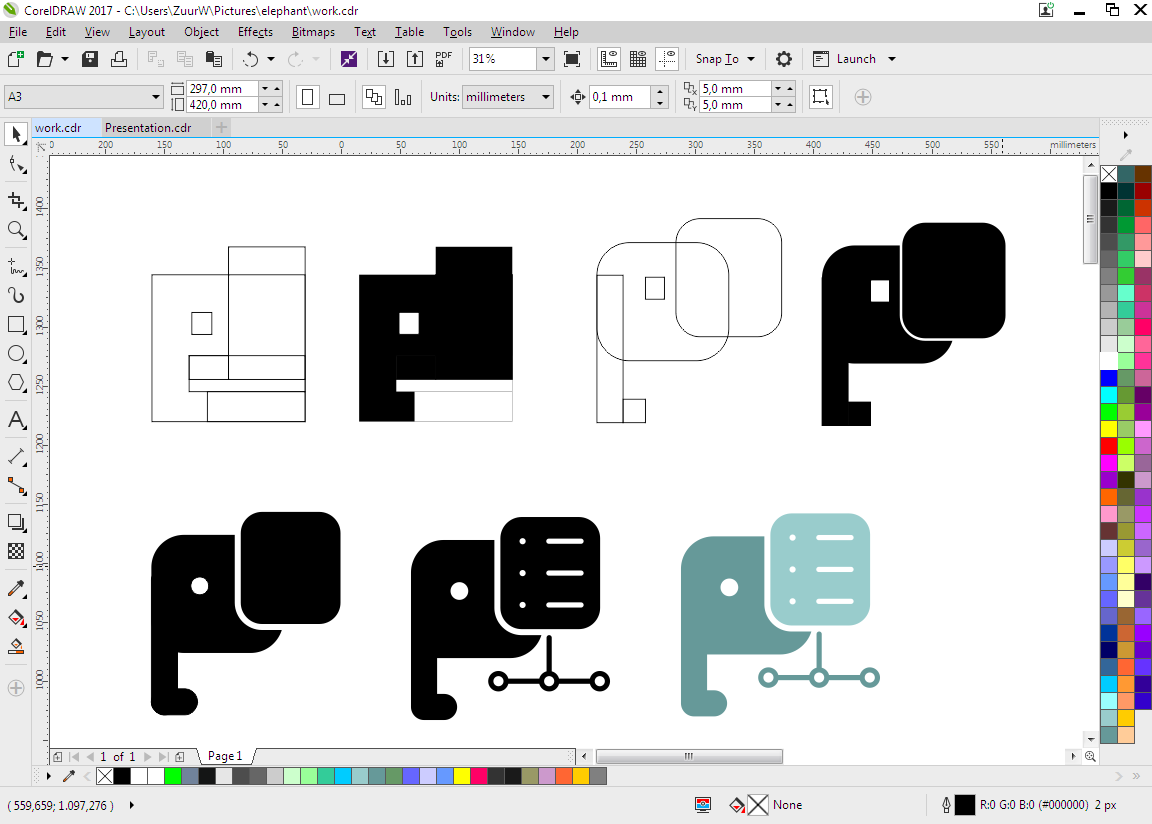This screenshot has width=1152, height=824.
Task: Select the Drop Shadow tool
Action: point(16,522)
